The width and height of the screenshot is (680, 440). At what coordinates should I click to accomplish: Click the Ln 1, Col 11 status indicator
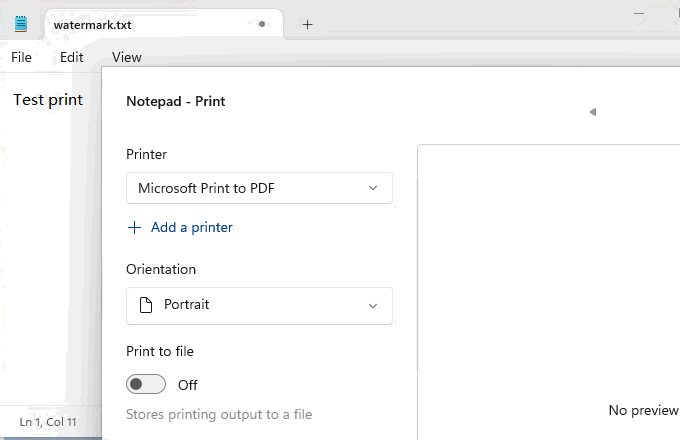48,422
